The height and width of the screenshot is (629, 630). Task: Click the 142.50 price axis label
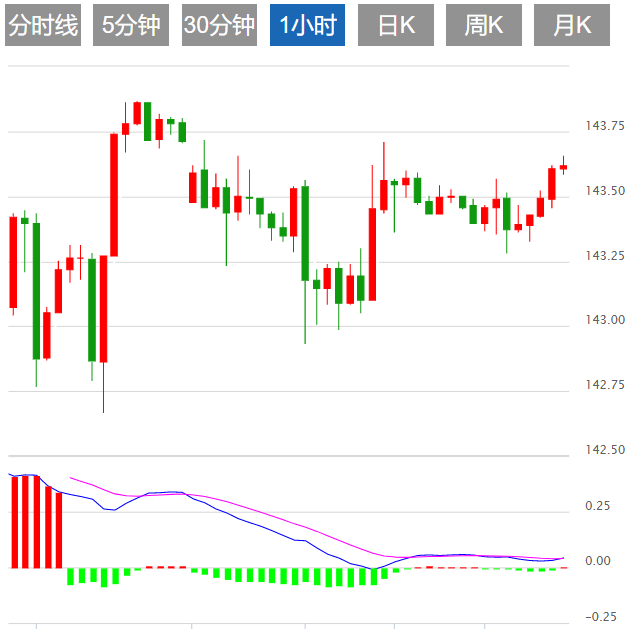point(606,450)
